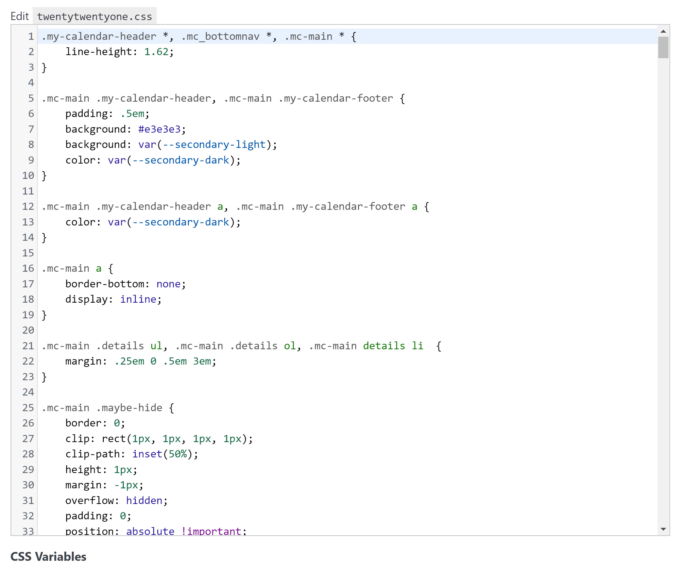Click the padding: .5em declaration
This screenshot has height=571, width=680.
pos(107,114)
